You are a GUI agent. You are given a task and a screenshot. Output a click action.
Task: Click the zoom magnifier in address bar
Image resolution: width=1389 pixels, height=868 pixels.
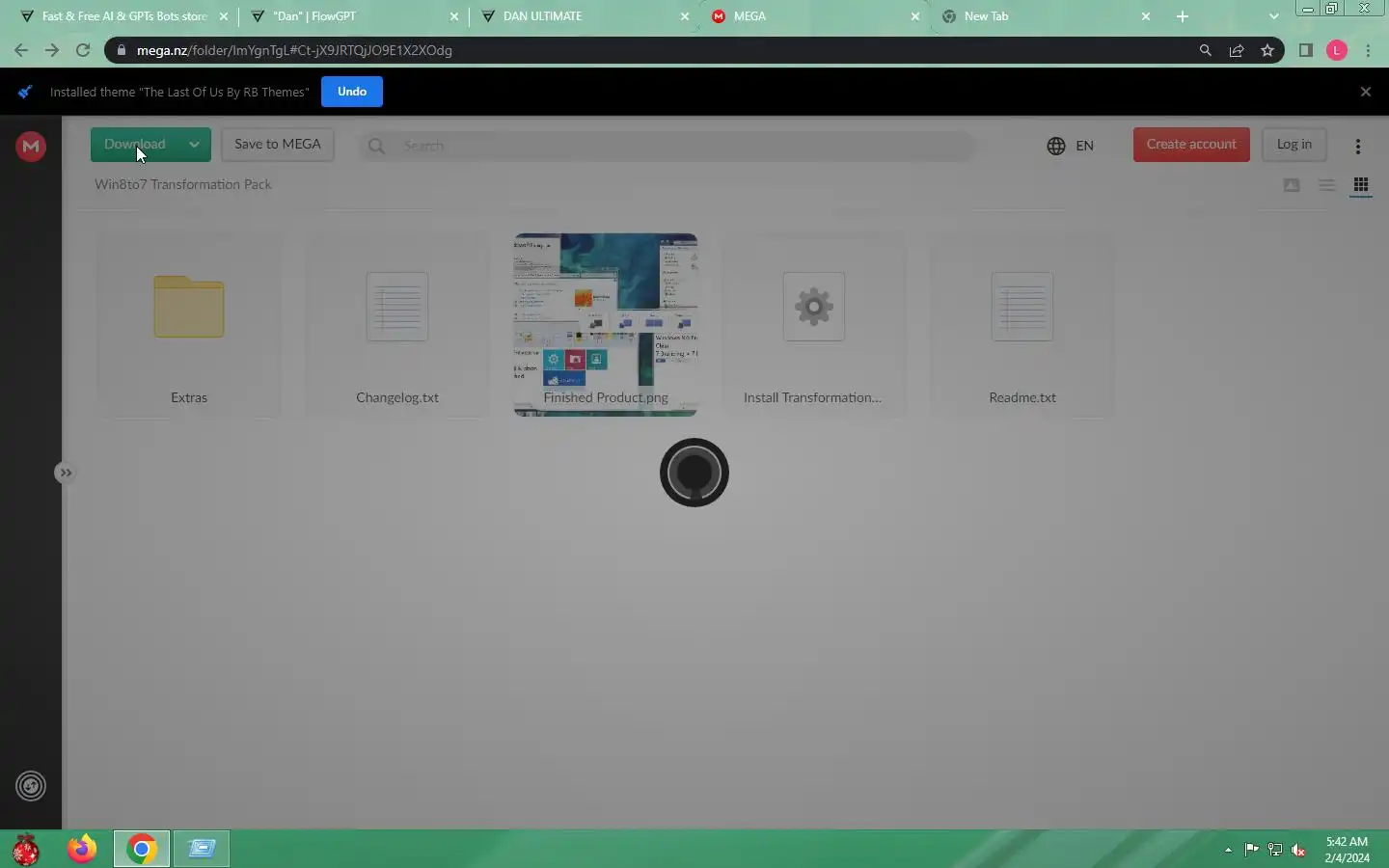(1206, 50)
